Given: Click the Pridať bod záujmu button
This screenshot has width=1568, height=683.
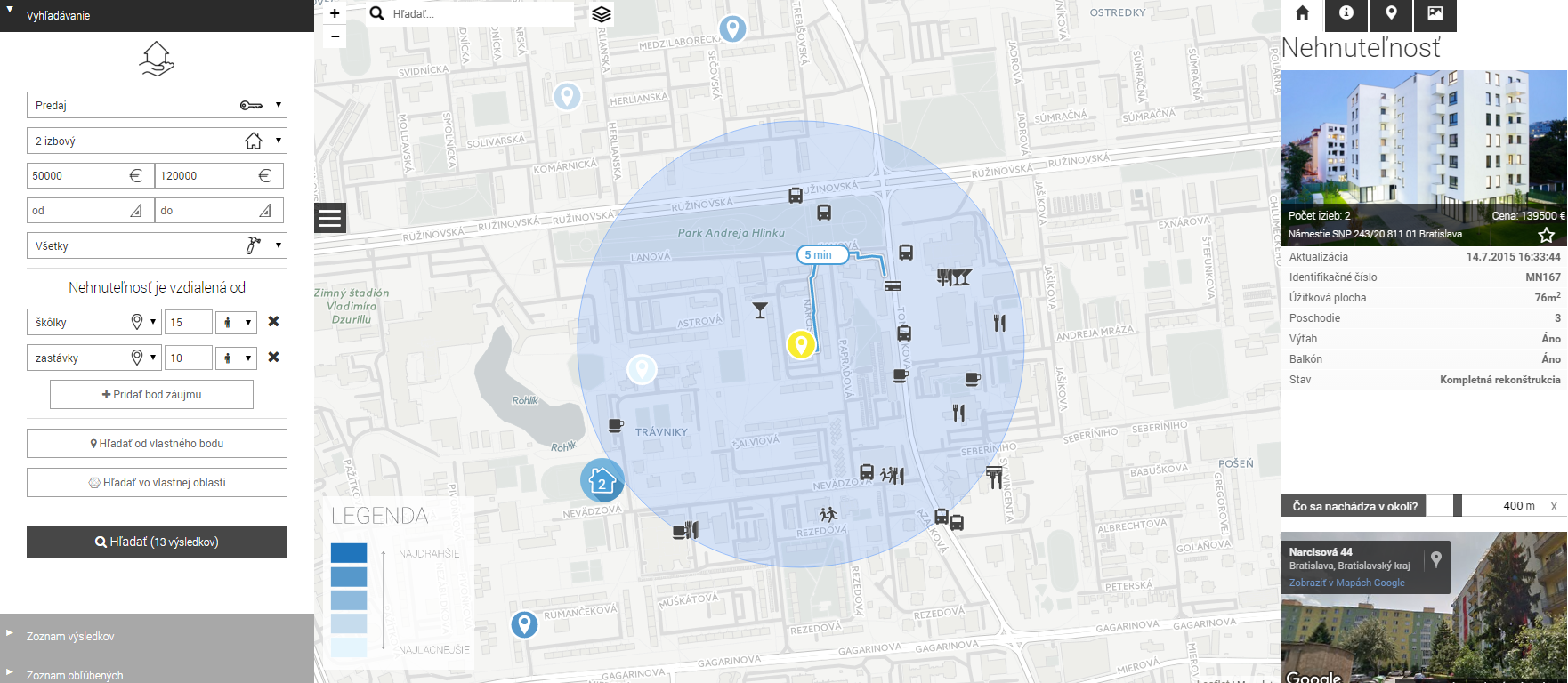Looking at the screenshot, I should click(x=151, y=394).
